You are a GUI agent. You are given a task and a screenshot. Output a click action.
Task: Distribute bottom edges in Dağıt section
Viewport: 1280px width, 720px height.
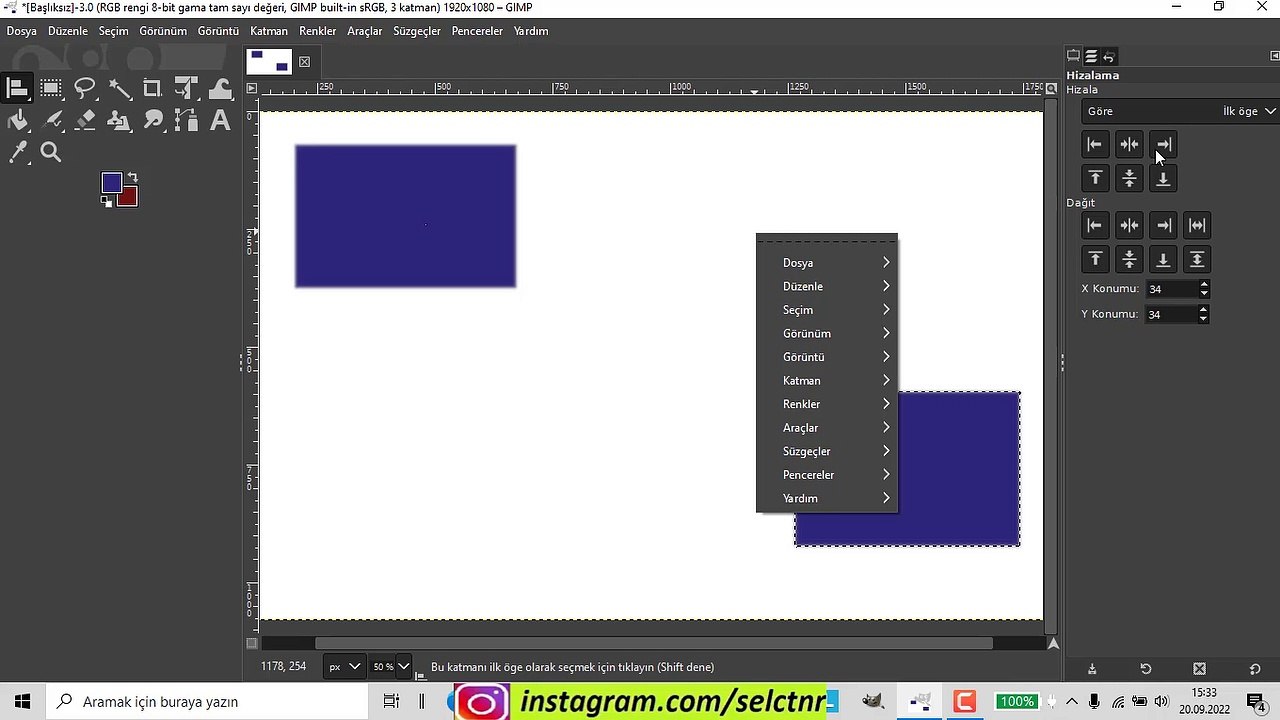[1163, 259]
